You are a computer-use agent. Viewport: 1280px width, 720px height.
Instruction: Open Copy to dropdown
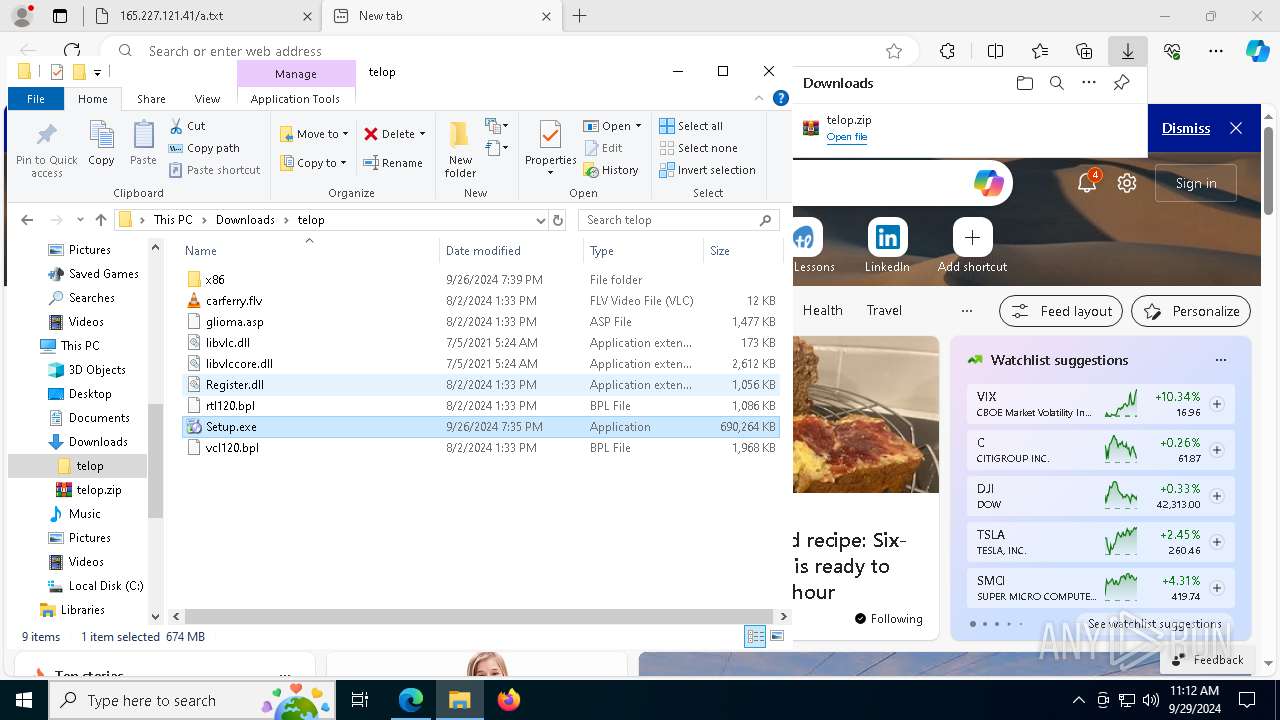(313, 163)
